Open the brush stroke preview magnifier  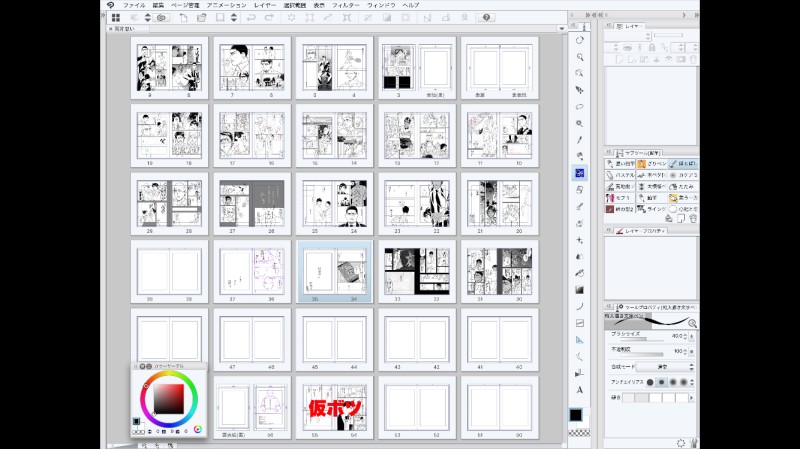point(692,323)
